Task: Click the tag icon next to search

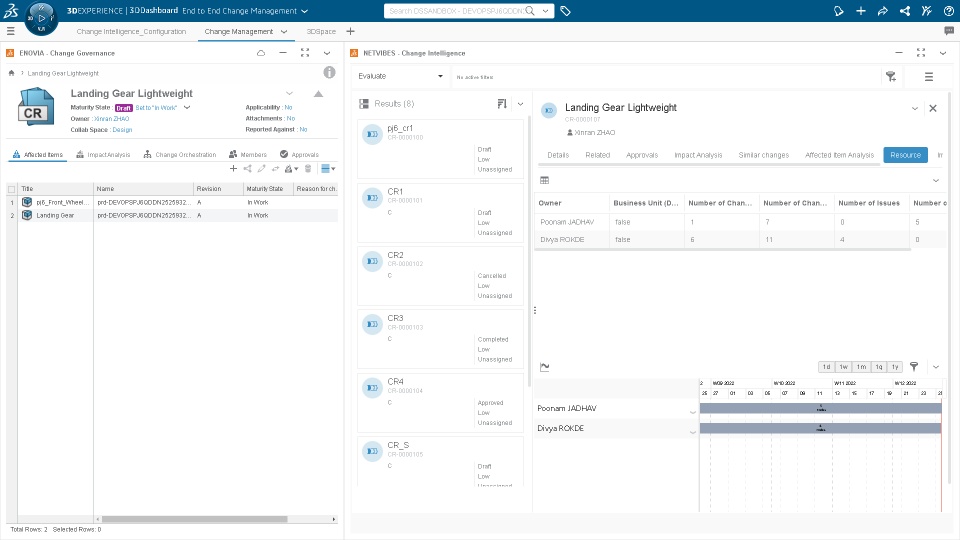Action: tap(565, 11)
